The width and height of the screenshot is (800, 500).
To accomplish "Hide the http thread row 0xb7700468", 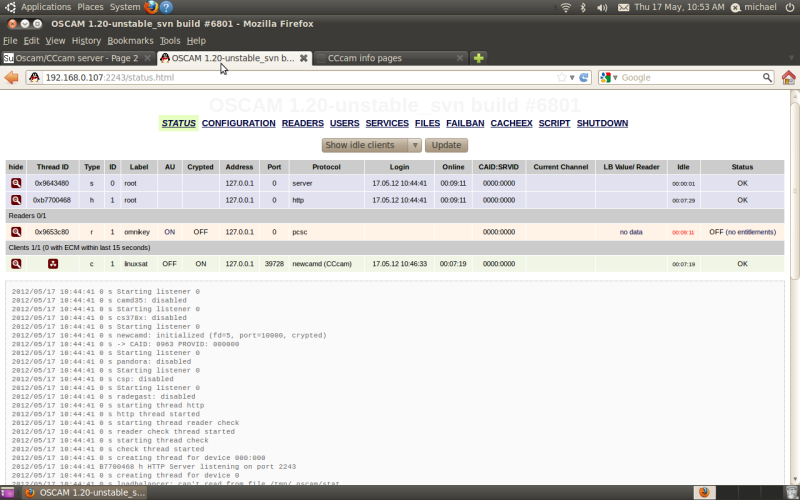I will click(x=16, y=200).
